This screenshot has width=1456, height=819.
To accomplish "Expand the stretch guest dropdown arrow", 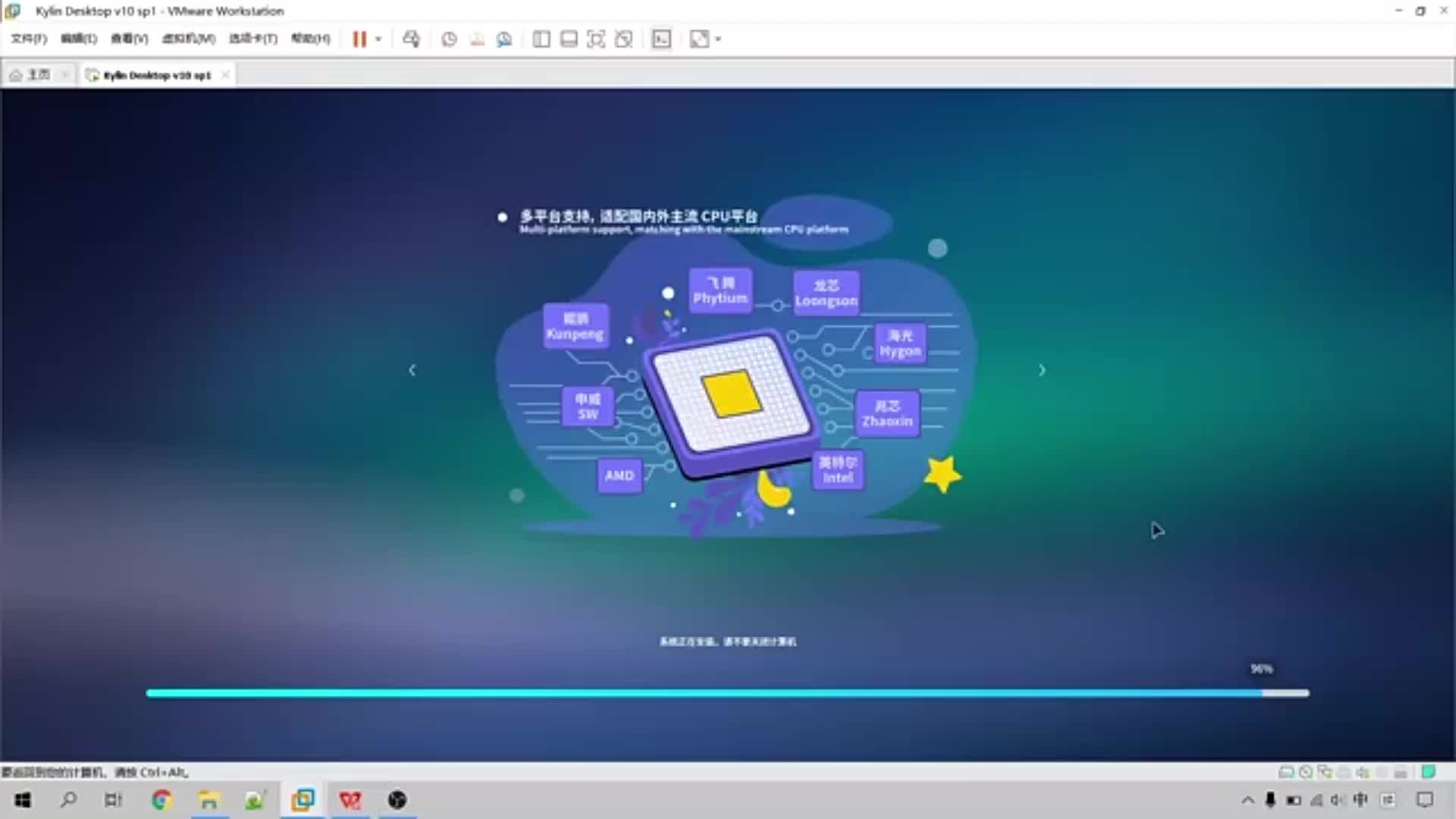I will 718,39.
